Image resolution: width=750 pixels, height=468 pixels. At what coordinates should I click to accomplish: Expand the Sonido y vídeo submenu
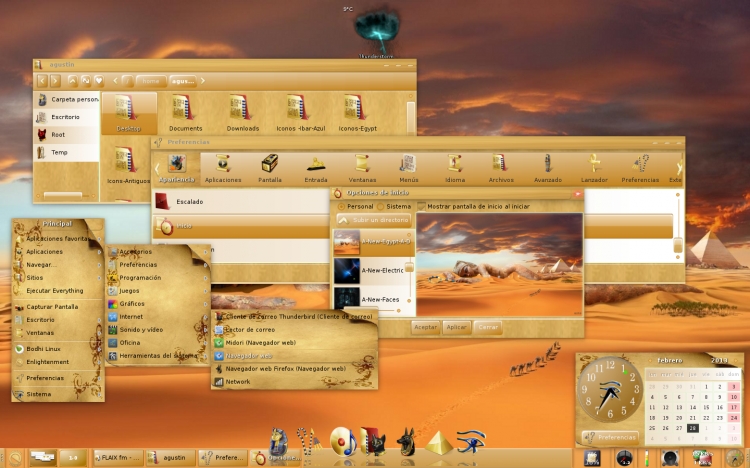click(x=158, y=329)
